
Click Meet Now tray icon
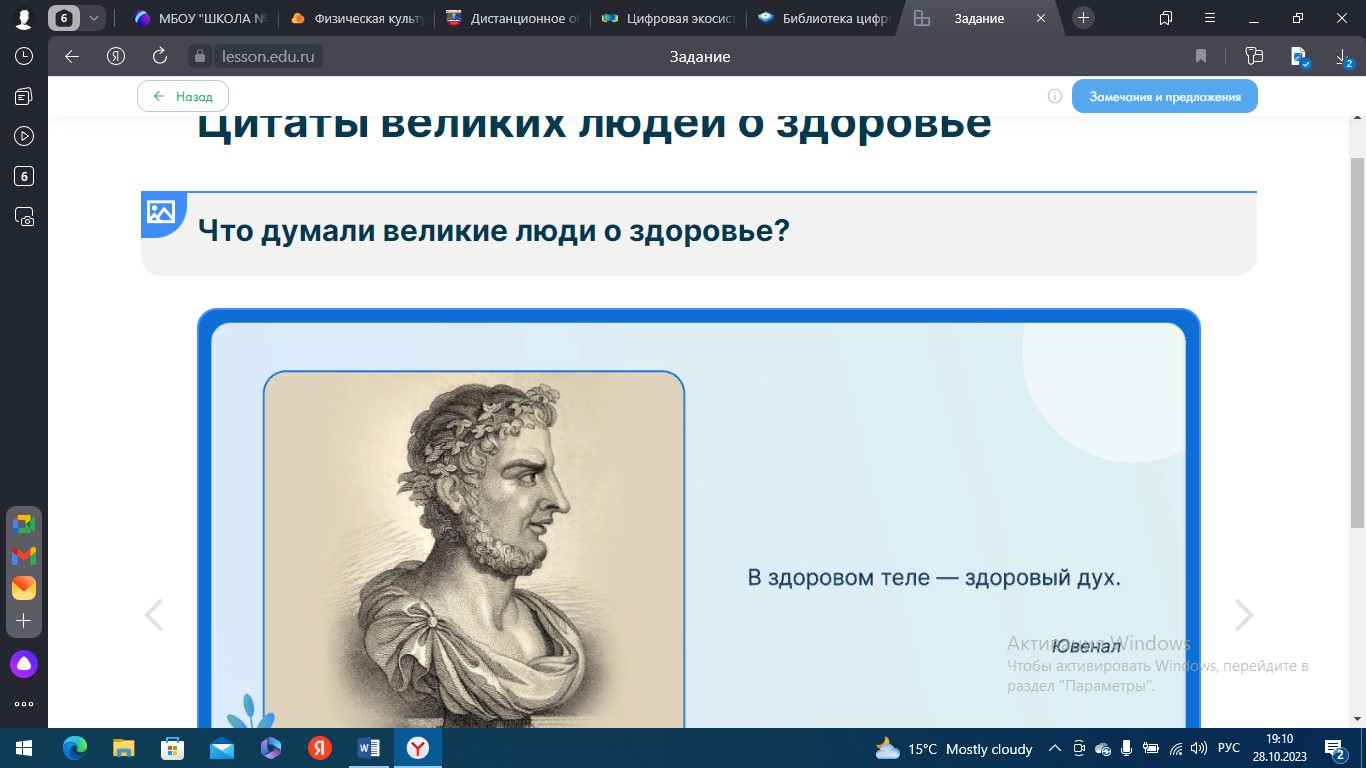(x=1079, y=749)
